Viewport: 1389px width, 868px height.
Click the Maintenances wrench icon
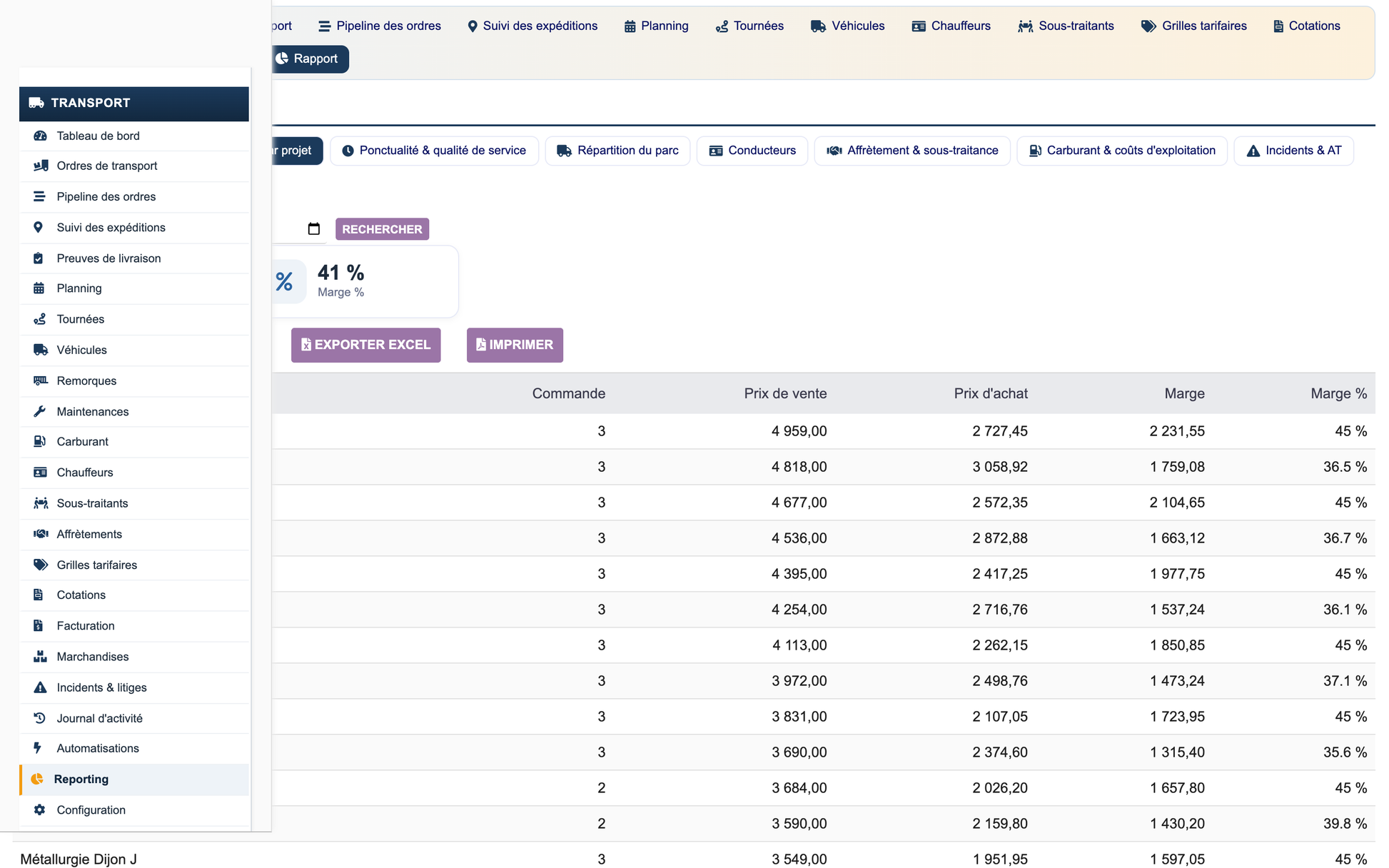coord(39,411)
